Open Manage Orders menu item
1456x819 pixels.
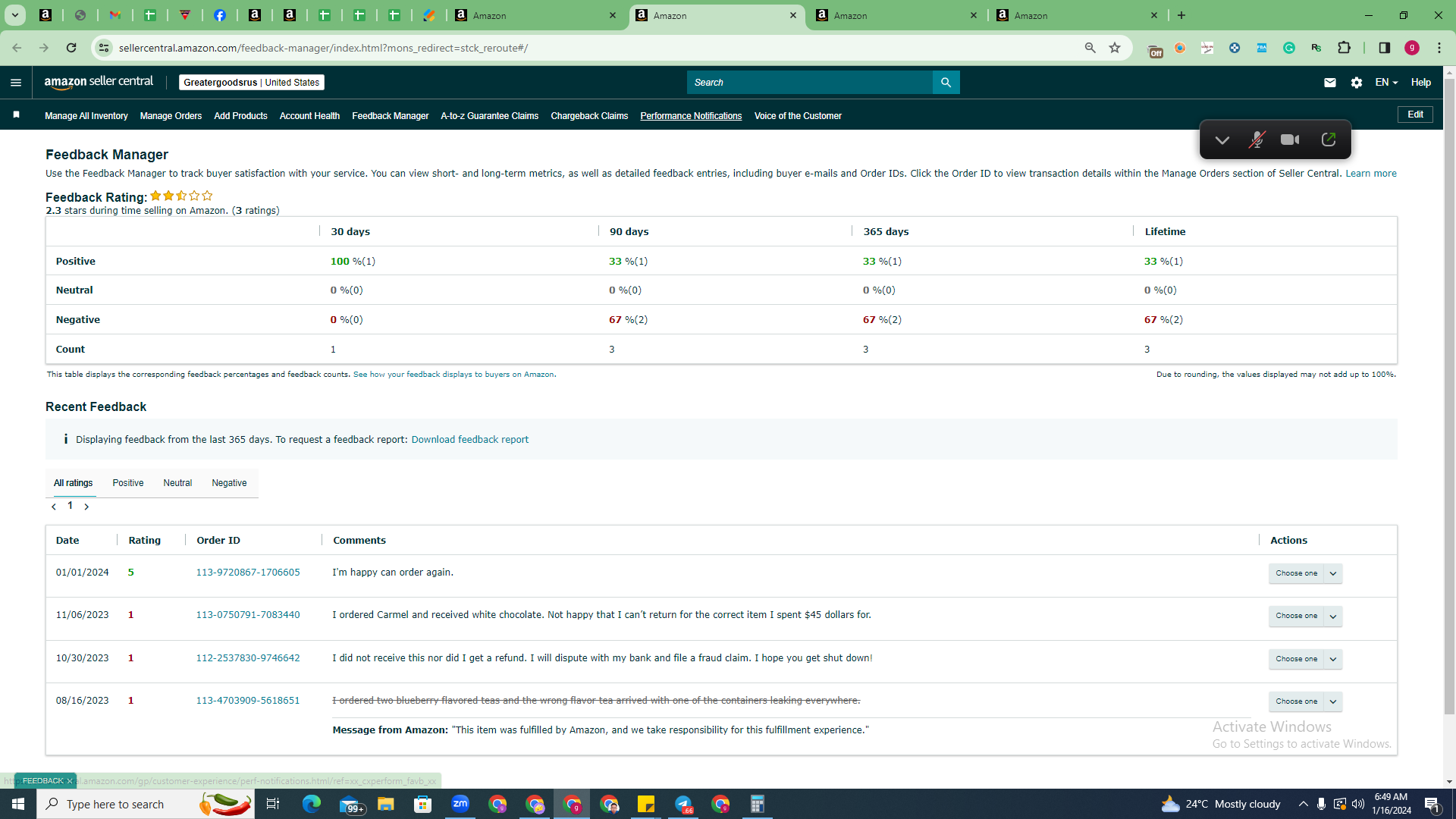point(171,116)
